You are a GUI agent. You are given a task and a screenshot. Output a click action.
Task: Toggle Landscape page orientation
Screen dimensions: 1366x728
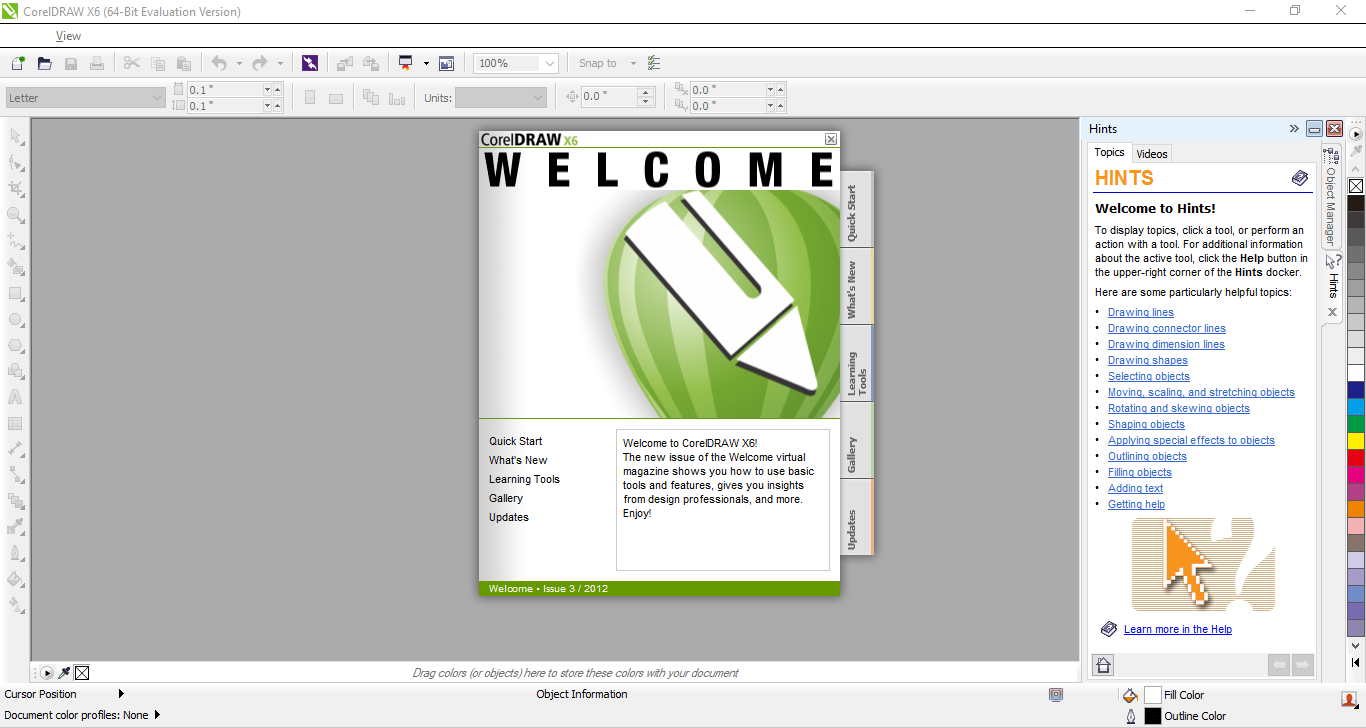point(336,98)
